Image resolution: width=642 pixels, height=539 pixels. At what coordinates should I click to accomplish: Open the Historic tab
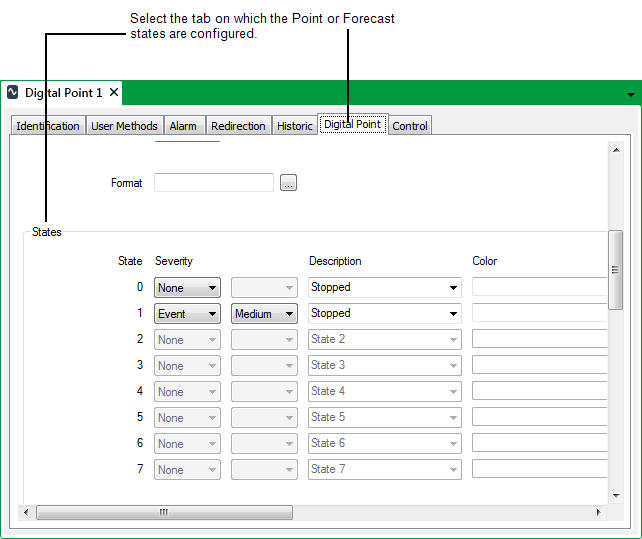tap(295, 126)
